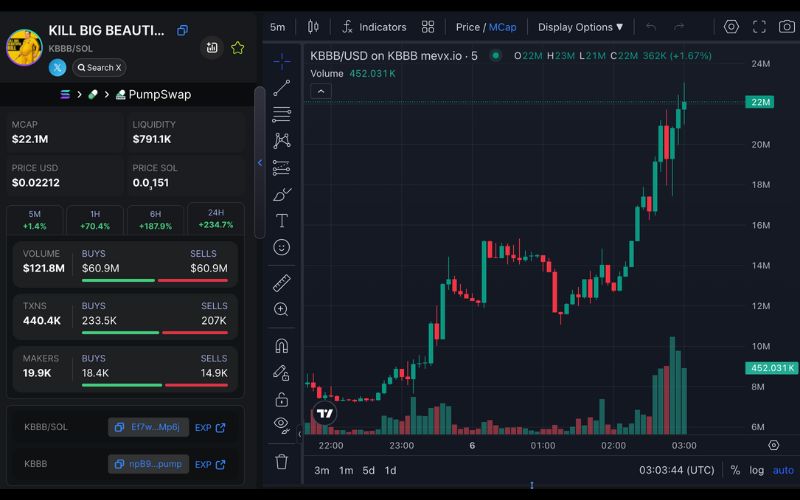Open the chart layout grid selector

click(428, 27)
